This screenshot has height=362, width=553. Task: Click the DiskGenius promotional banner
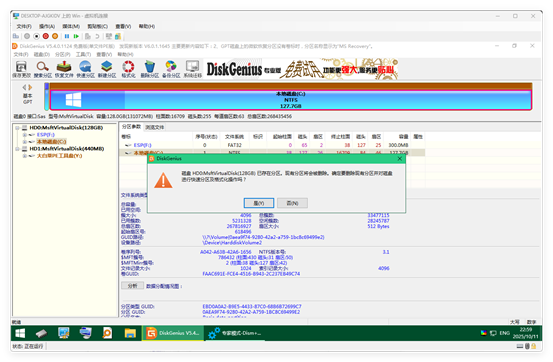pyautogui.click(x=302, y=69)
